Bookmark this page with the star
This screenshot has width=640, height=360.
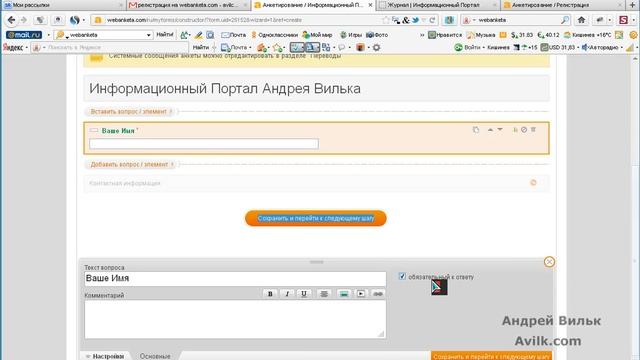pyautogui.click(x=385, y=20)
